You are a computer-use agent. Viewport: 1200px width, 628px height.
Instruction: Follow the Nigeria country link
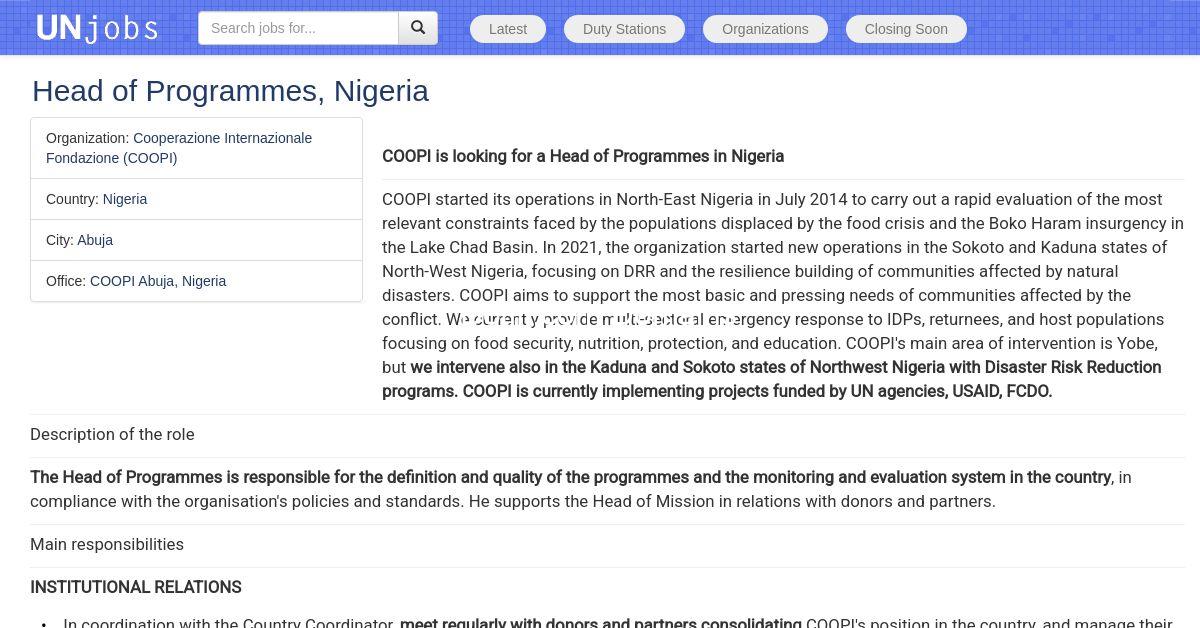click(x=125, y=199)
